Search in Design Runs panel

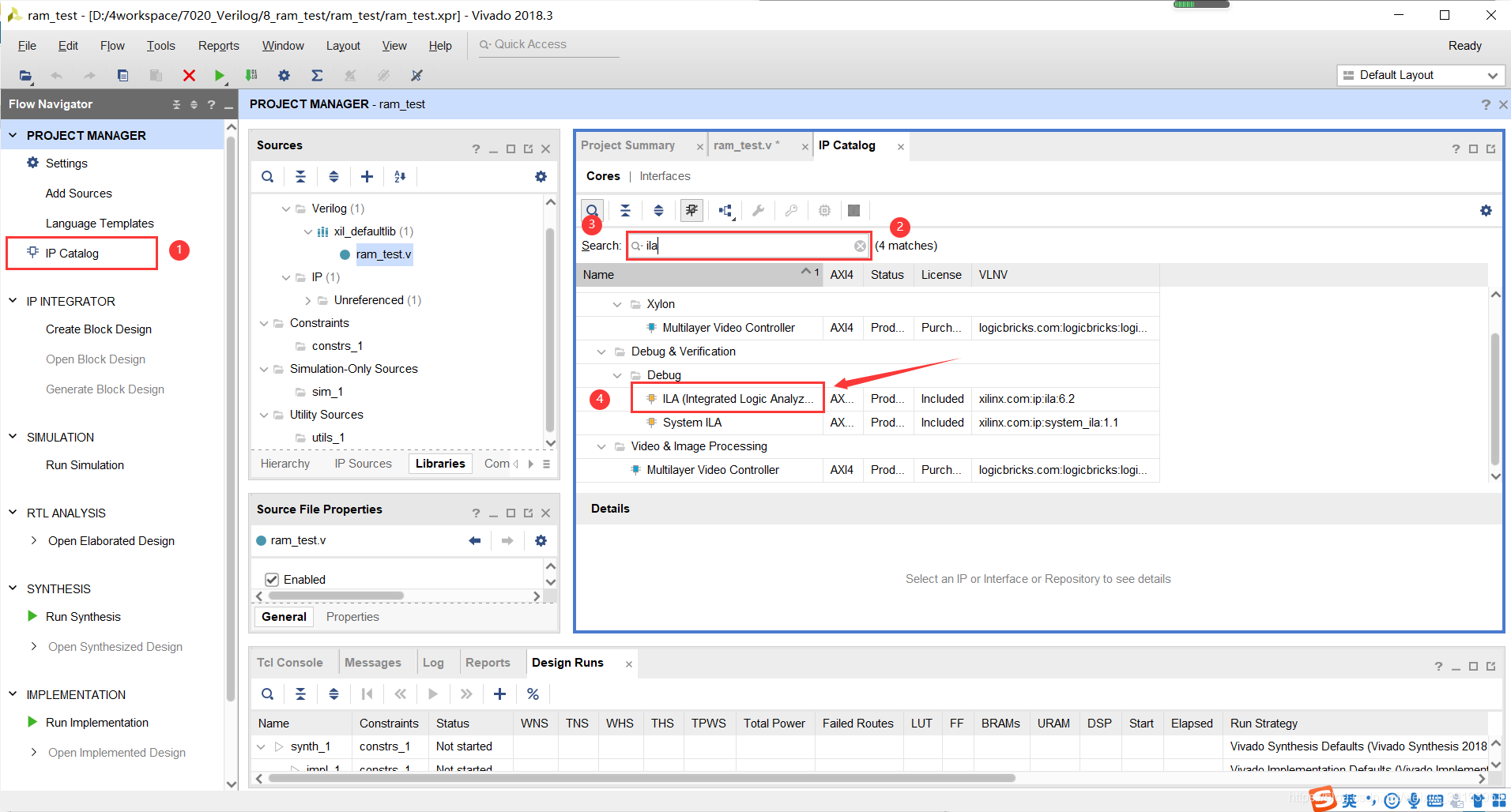[268, 694]
